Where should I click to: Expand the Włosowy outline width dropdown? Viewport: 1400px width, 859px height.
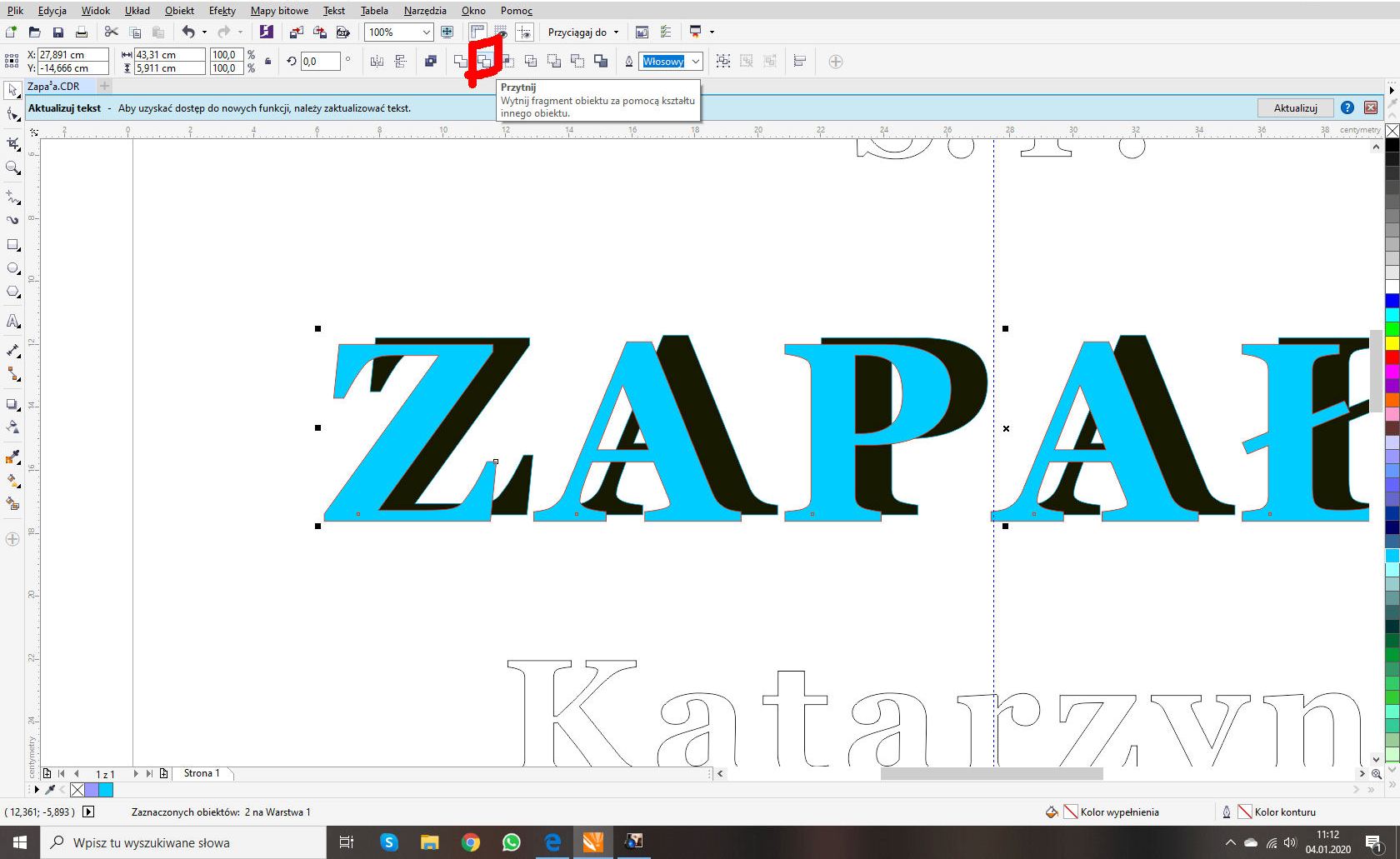click(x=695, y=61)
